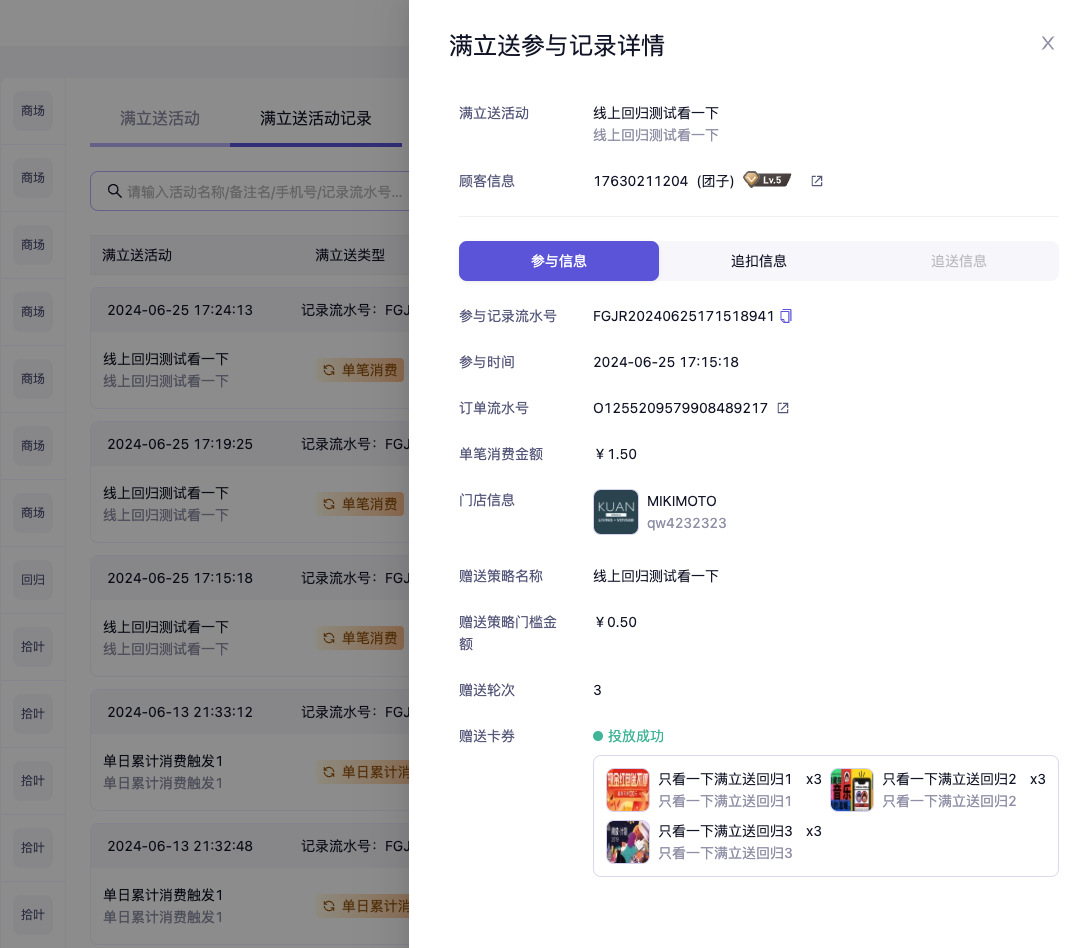1080x948 pixels.
Task: Switch to the 追扣信息 tab
Action: pos(758,261)
